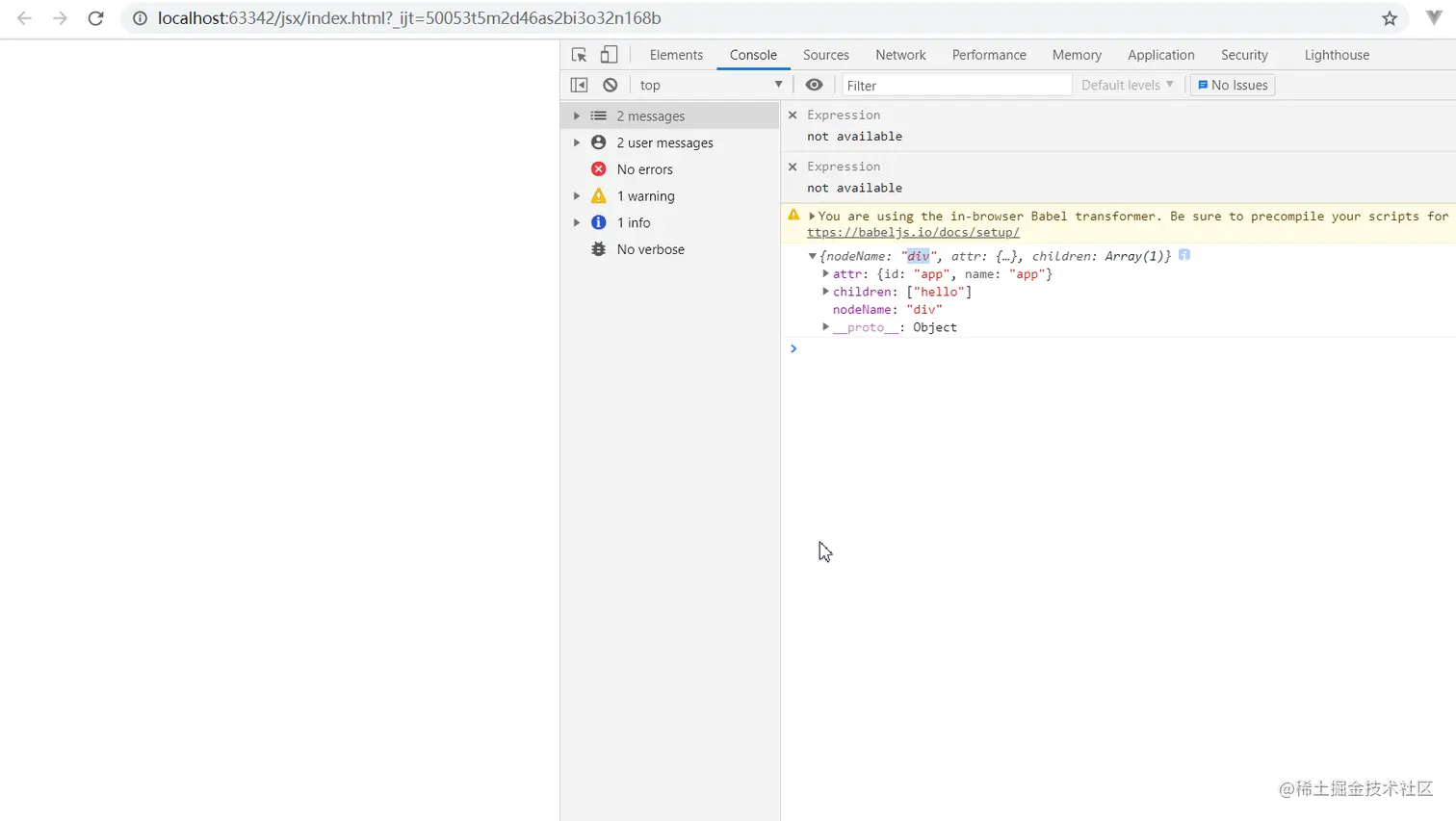
Task: Open the top execution context dropdown
Action: [711, 85]
